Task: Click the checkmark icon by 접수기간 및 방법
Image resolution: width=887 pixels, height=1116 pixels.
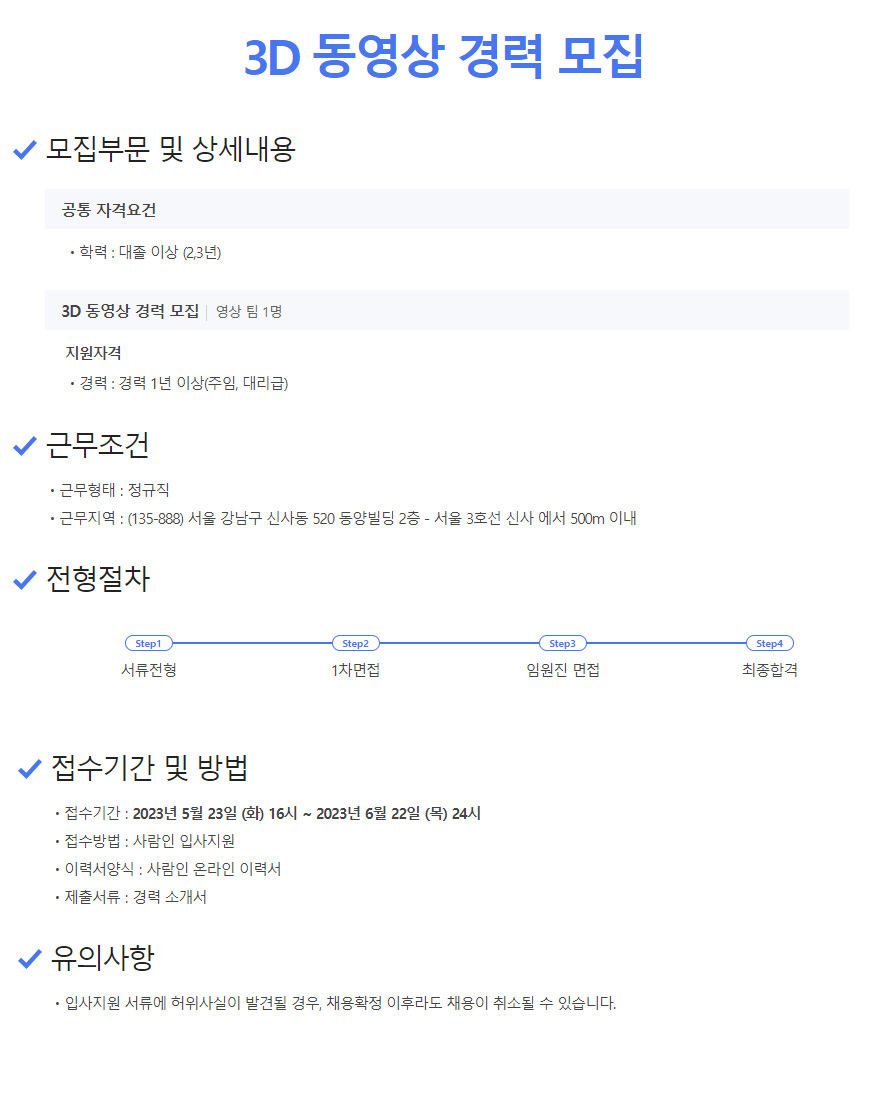Action: coord(30,769)
